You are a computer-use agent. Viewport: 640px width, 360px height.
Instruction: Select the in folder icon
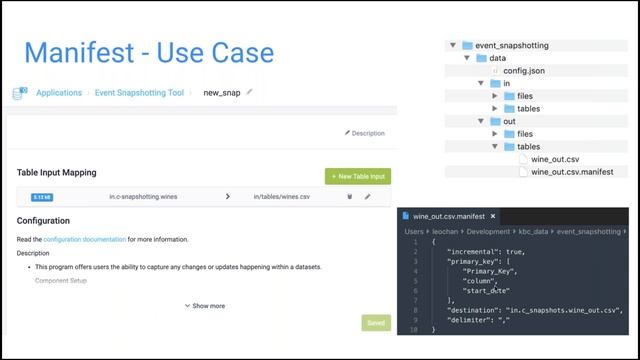pos(496,83)
